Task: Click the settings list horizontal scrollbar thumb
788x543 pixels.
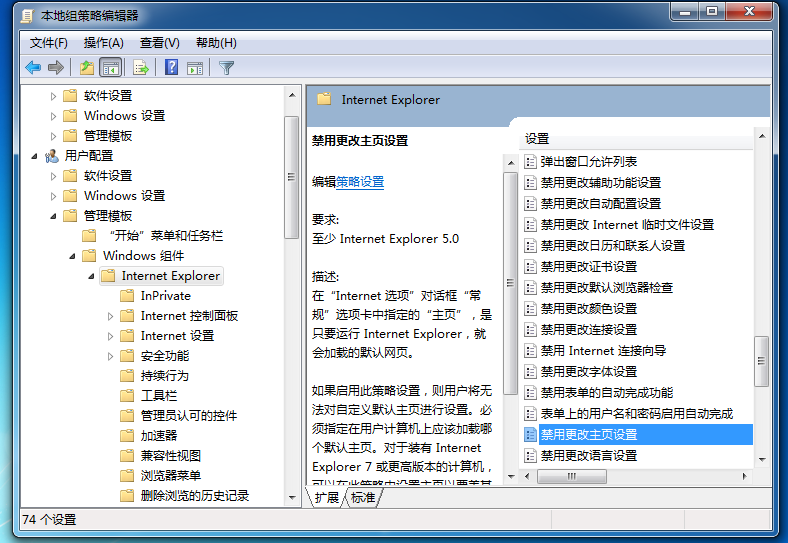Action: [x=571, y=476]
